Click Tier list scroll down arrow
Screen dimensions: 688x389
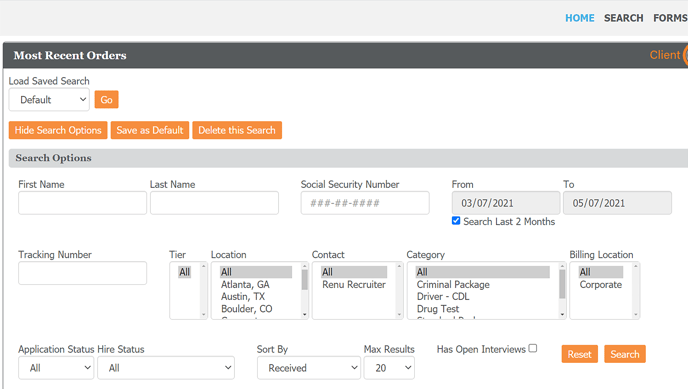(x=203, y=314)
